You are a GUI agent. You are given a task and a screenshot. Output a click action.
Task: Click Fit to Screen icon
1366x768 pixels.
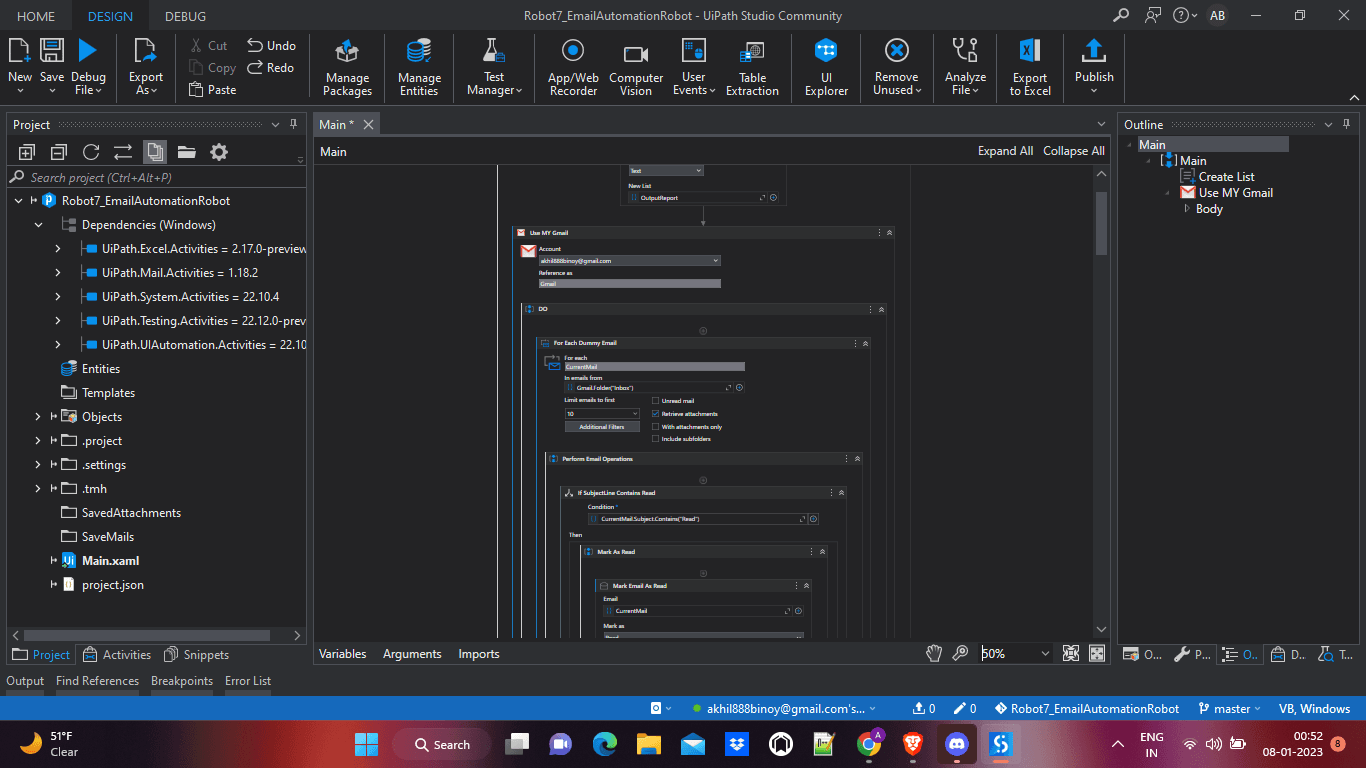pos(1071,653)
